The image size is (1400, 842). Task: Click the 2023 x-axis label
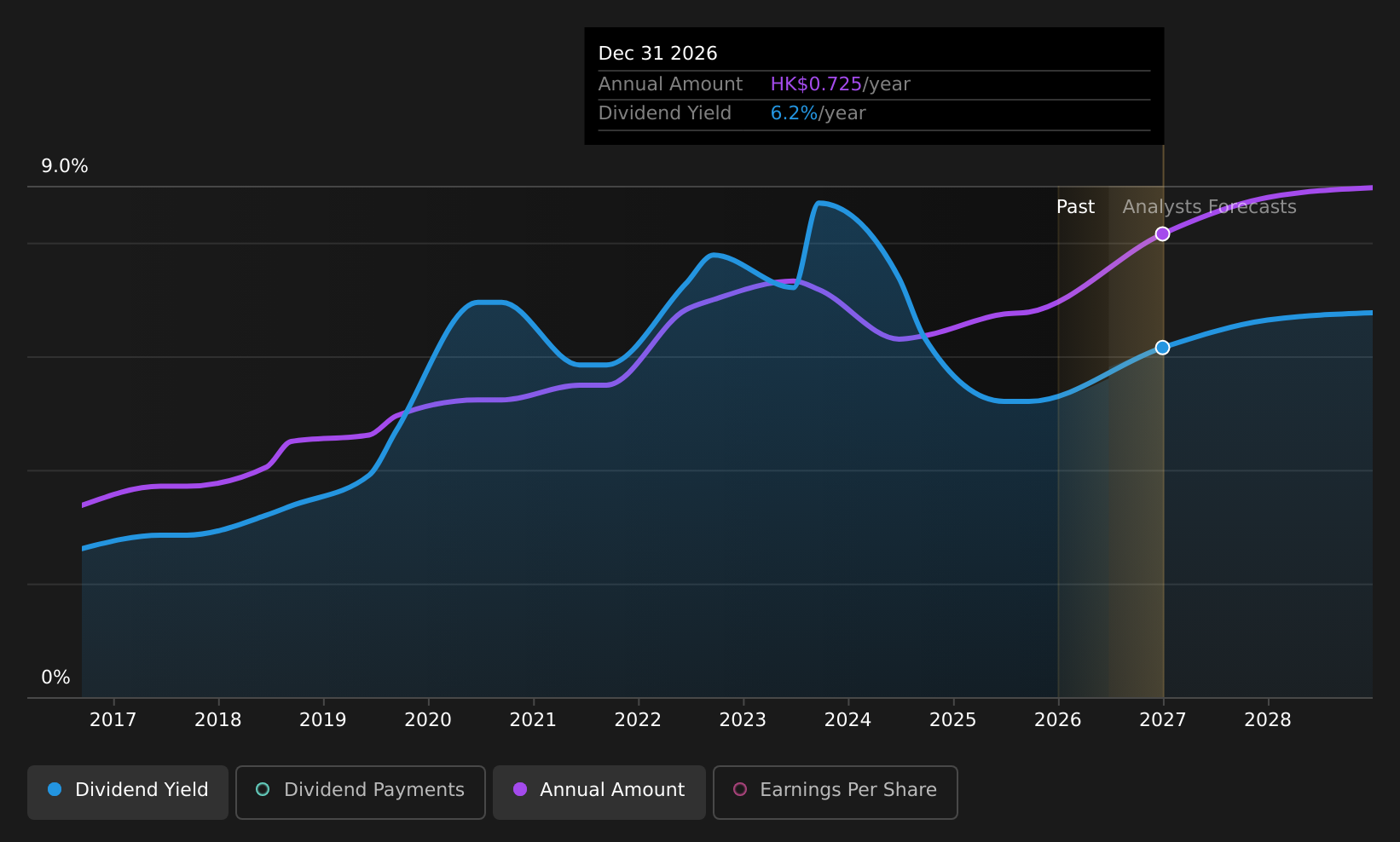tap(743, 720)
